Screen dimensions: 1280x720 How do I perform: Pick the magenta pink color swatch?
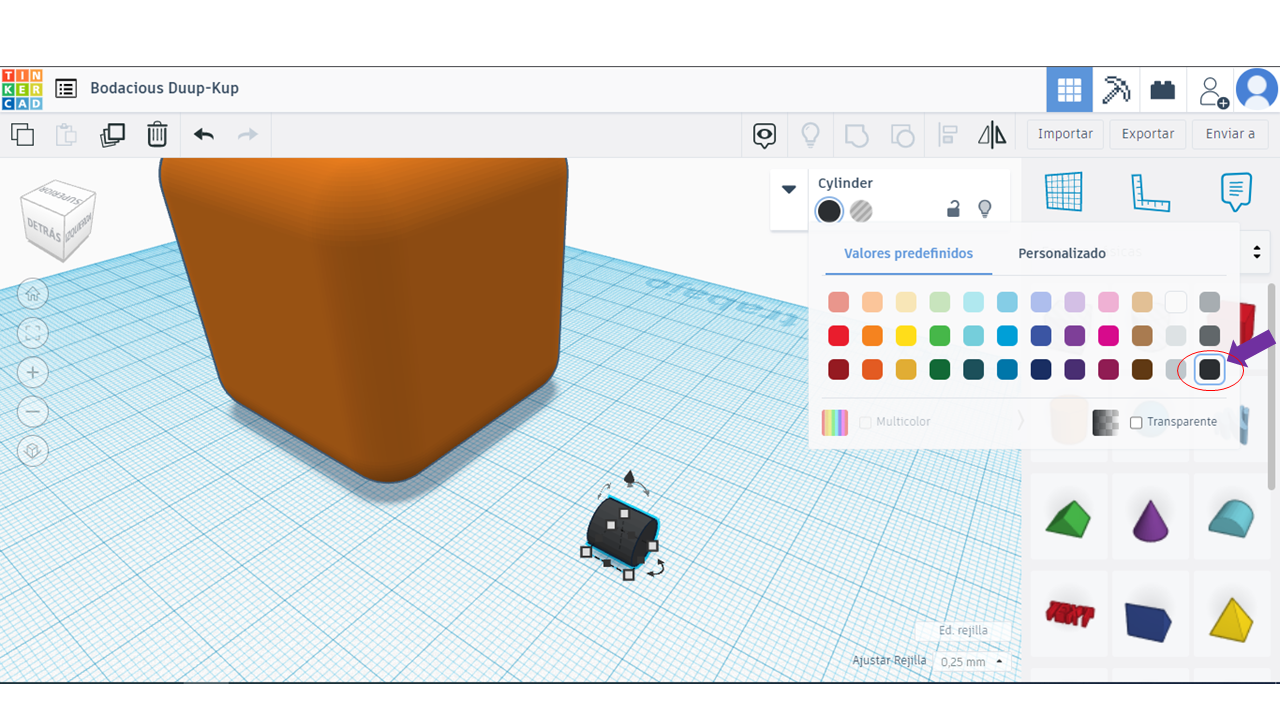1108,336
